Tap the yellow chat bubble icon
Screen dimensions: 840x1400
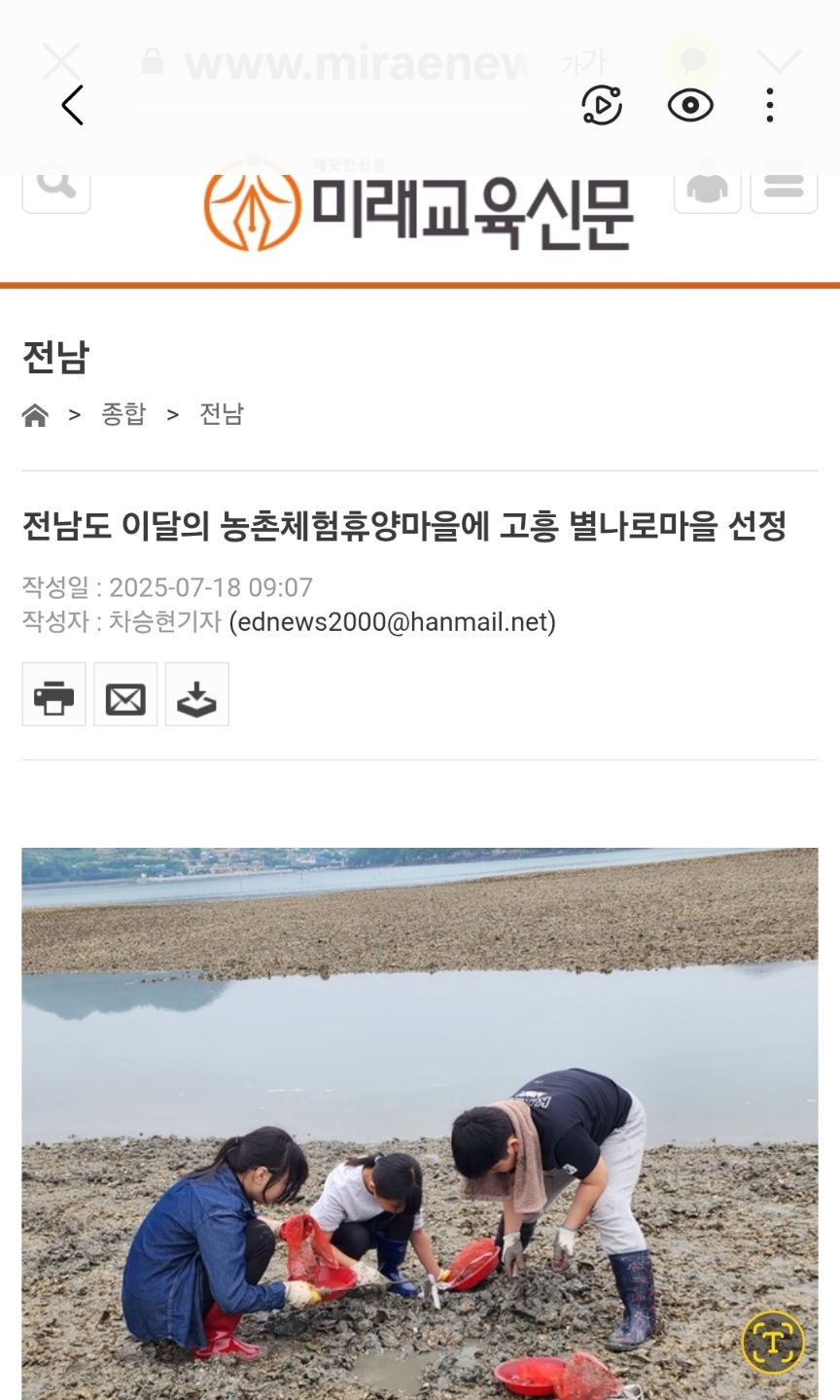(692, 61)
